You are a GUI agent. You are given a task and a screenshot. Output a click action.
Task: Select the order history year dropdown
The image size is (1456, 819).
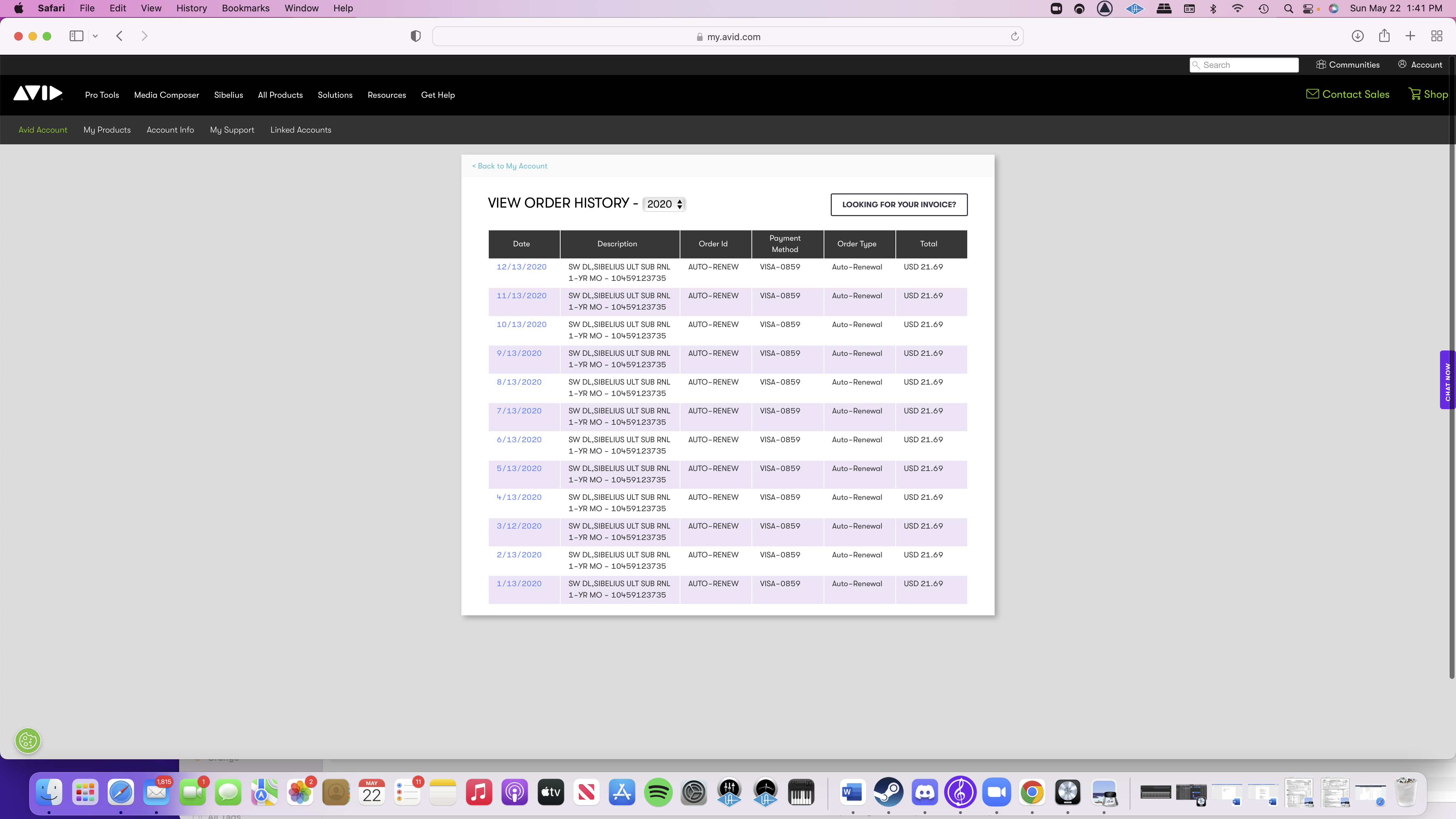[x=664, y=204]
